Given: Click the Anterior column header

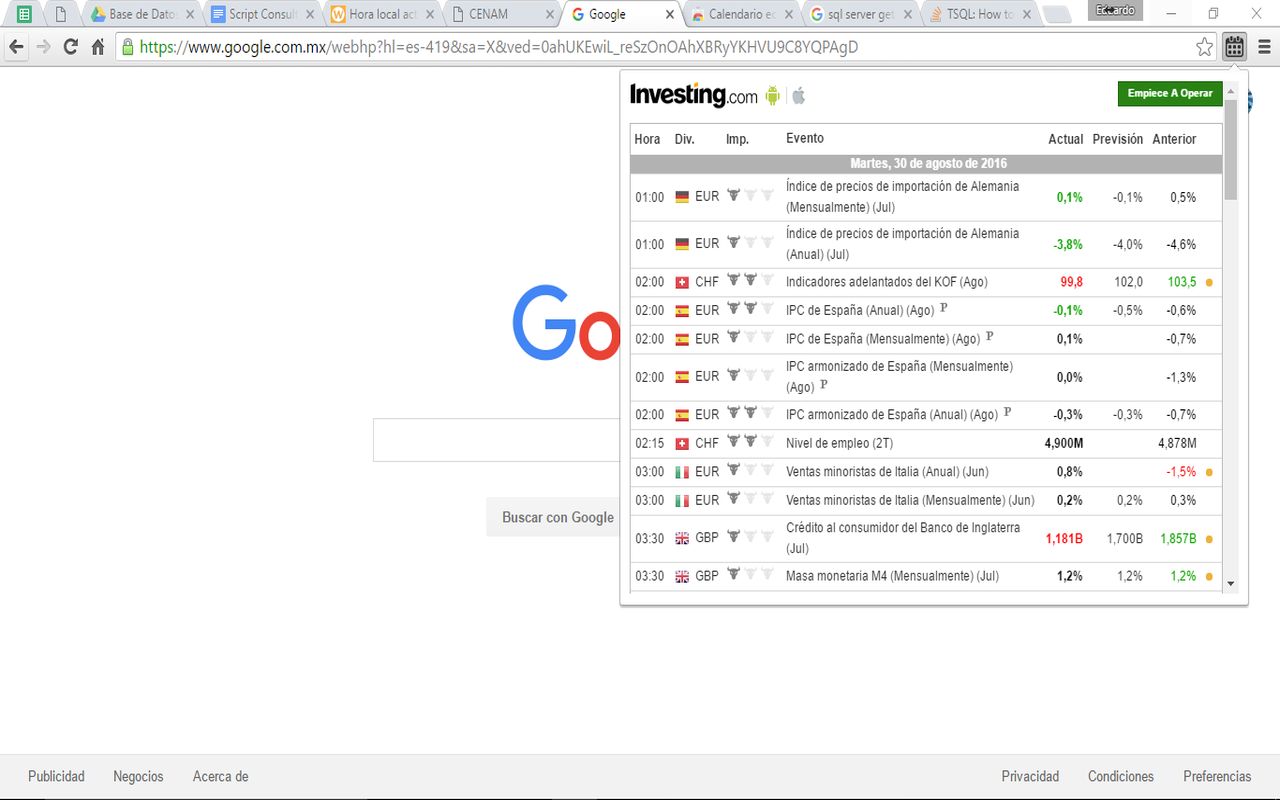Looking at the screenshot, I should click(1174, 139).
